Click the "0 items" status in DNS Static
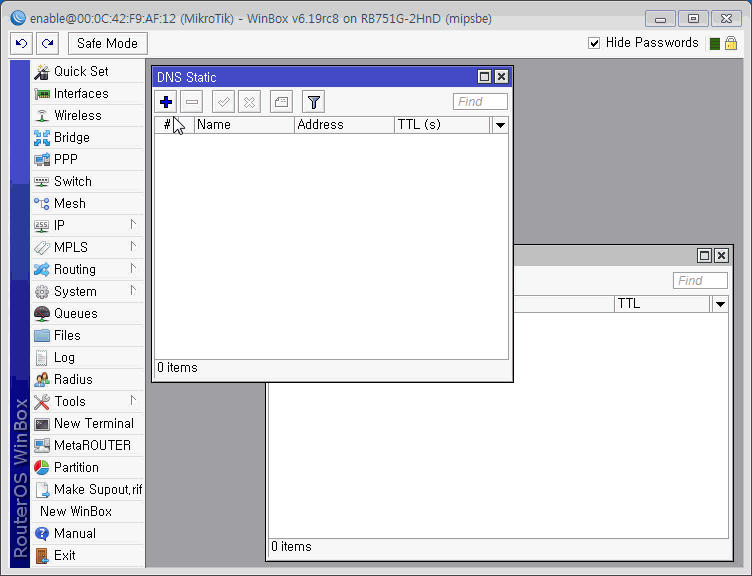Screen dimensions: 752x576 point(177,368)
